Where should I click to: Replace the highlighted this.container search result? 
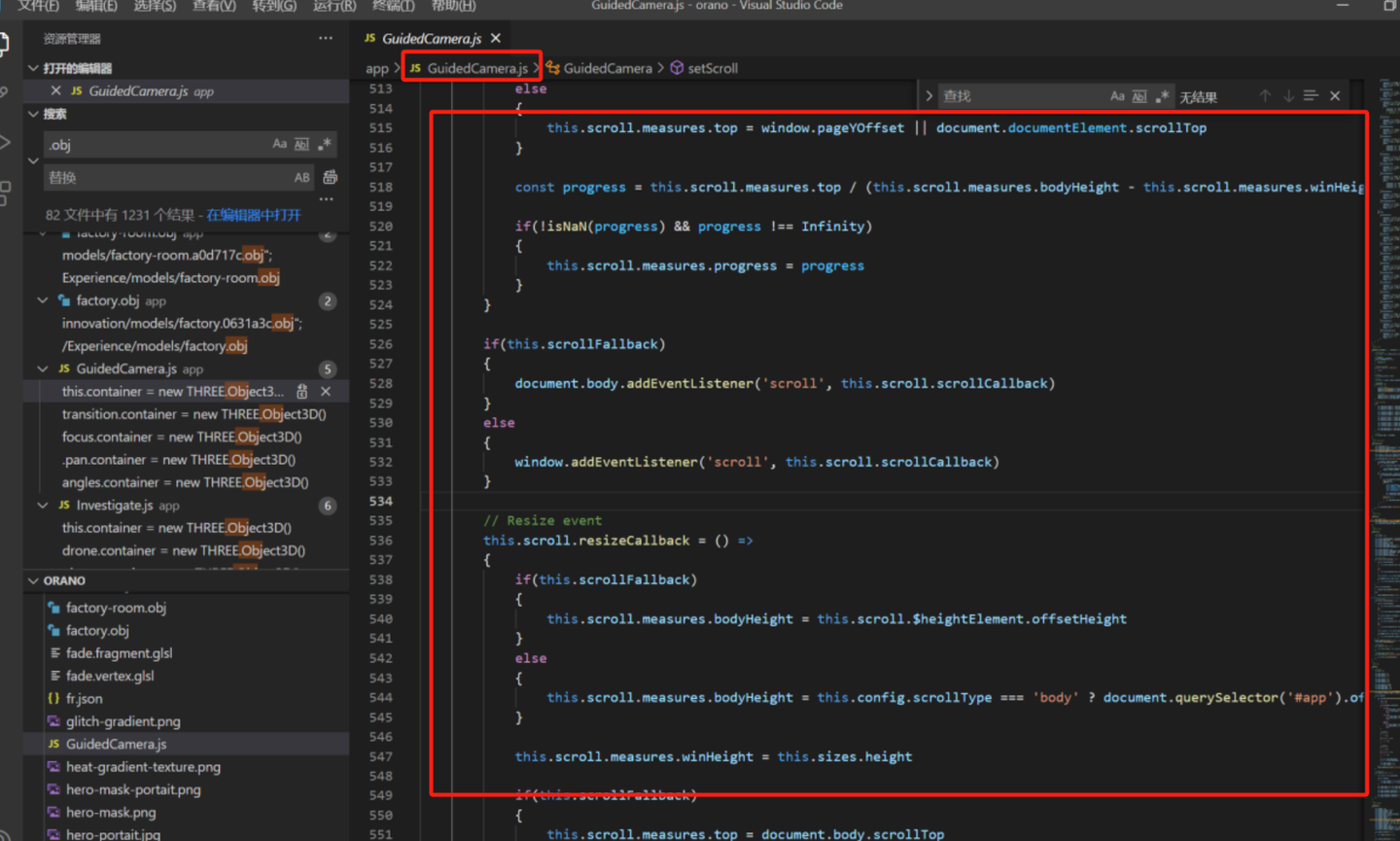point(302,392)
